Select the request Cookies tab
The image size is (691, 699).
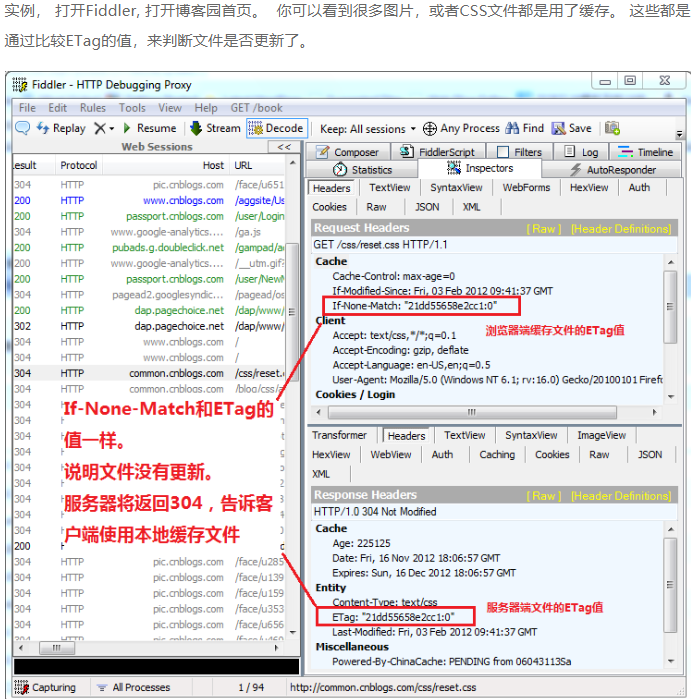point(329,207)
